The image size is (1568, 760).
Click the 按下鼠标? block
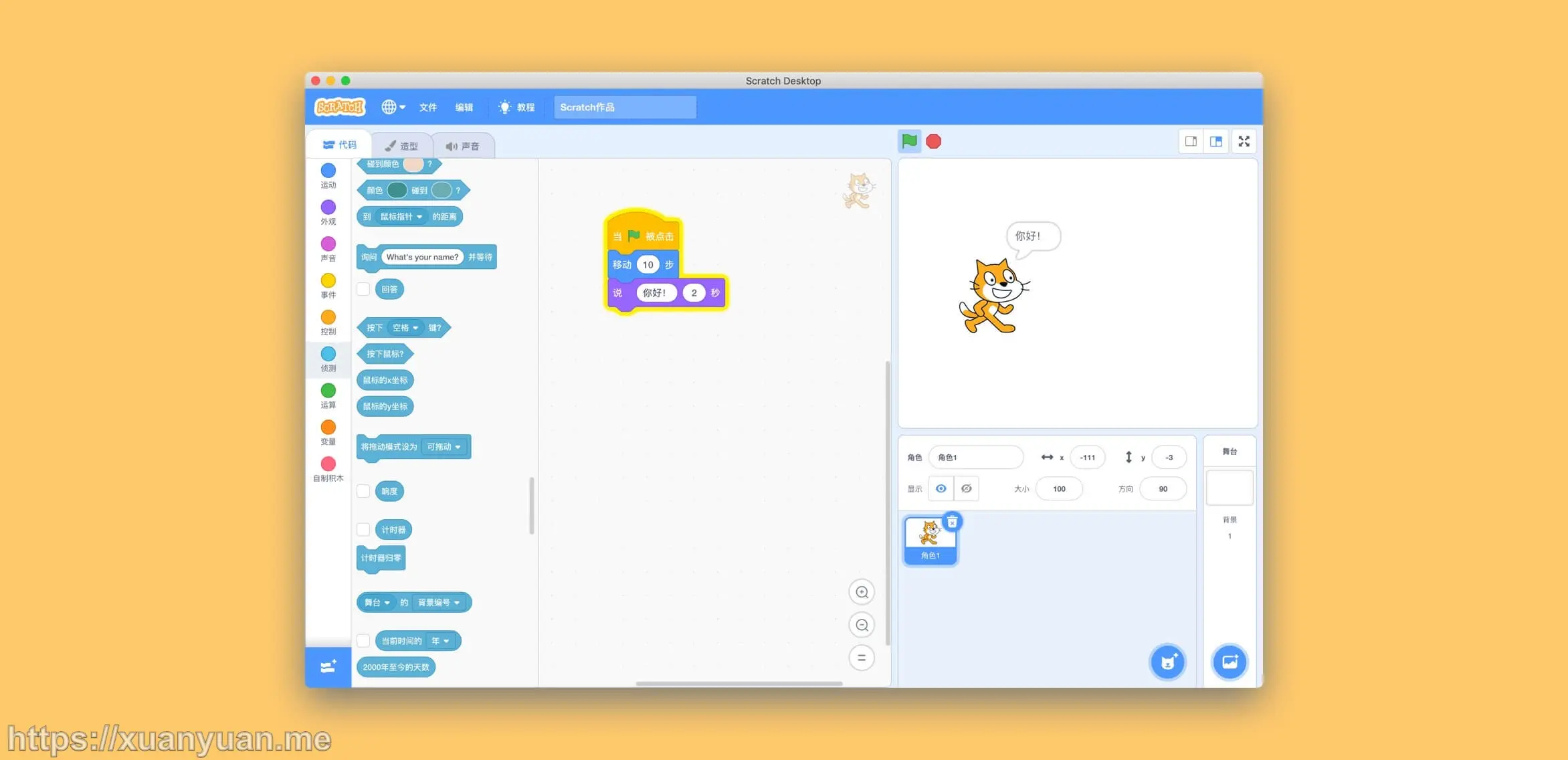tap(385, 354)
